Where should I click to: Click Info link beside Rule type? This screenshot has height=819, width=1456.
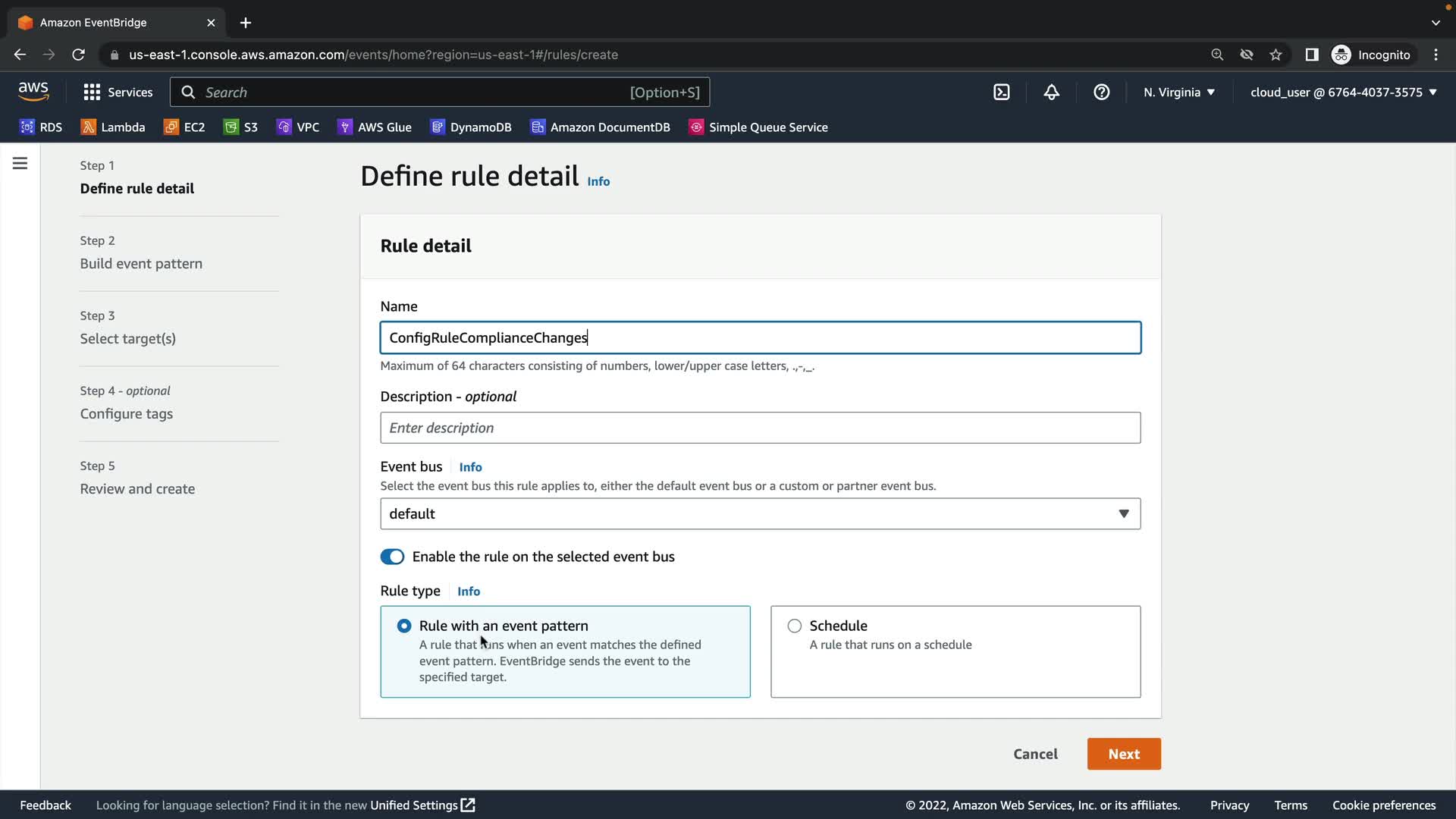[x=468, y=591]
